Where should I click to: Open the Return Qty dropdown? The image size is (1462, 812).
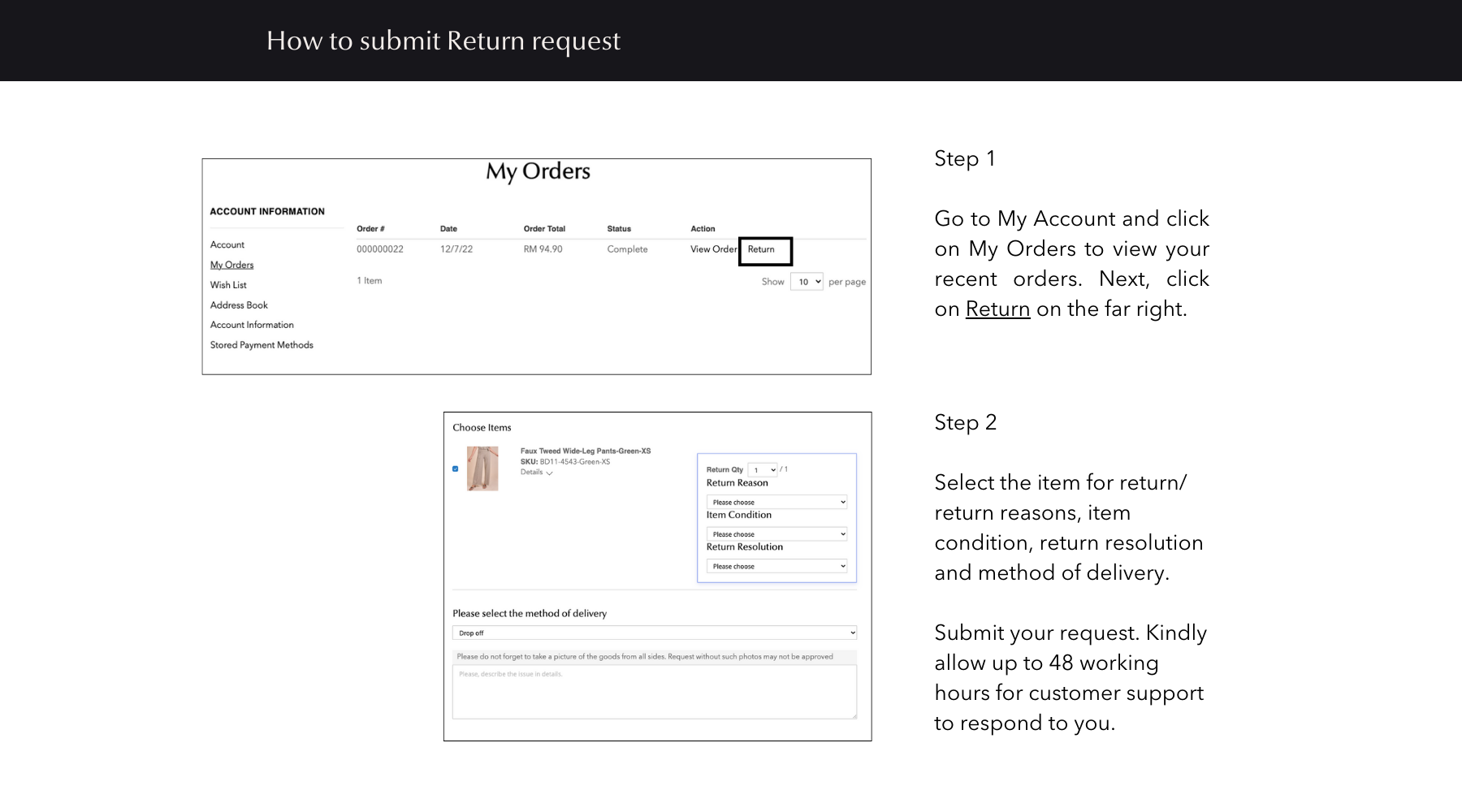click(x=762, y=469)
